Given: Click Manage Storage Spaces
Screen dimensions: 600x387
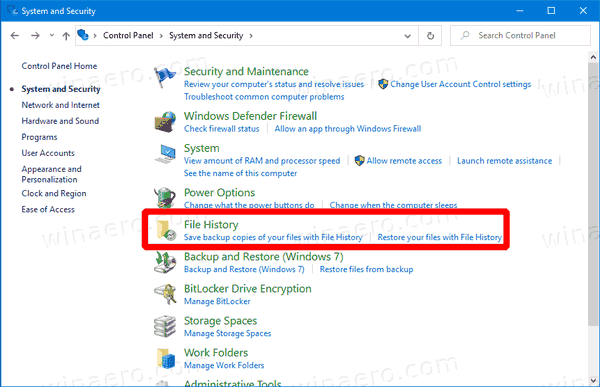Looking at the screenshot, I should 227,333.
